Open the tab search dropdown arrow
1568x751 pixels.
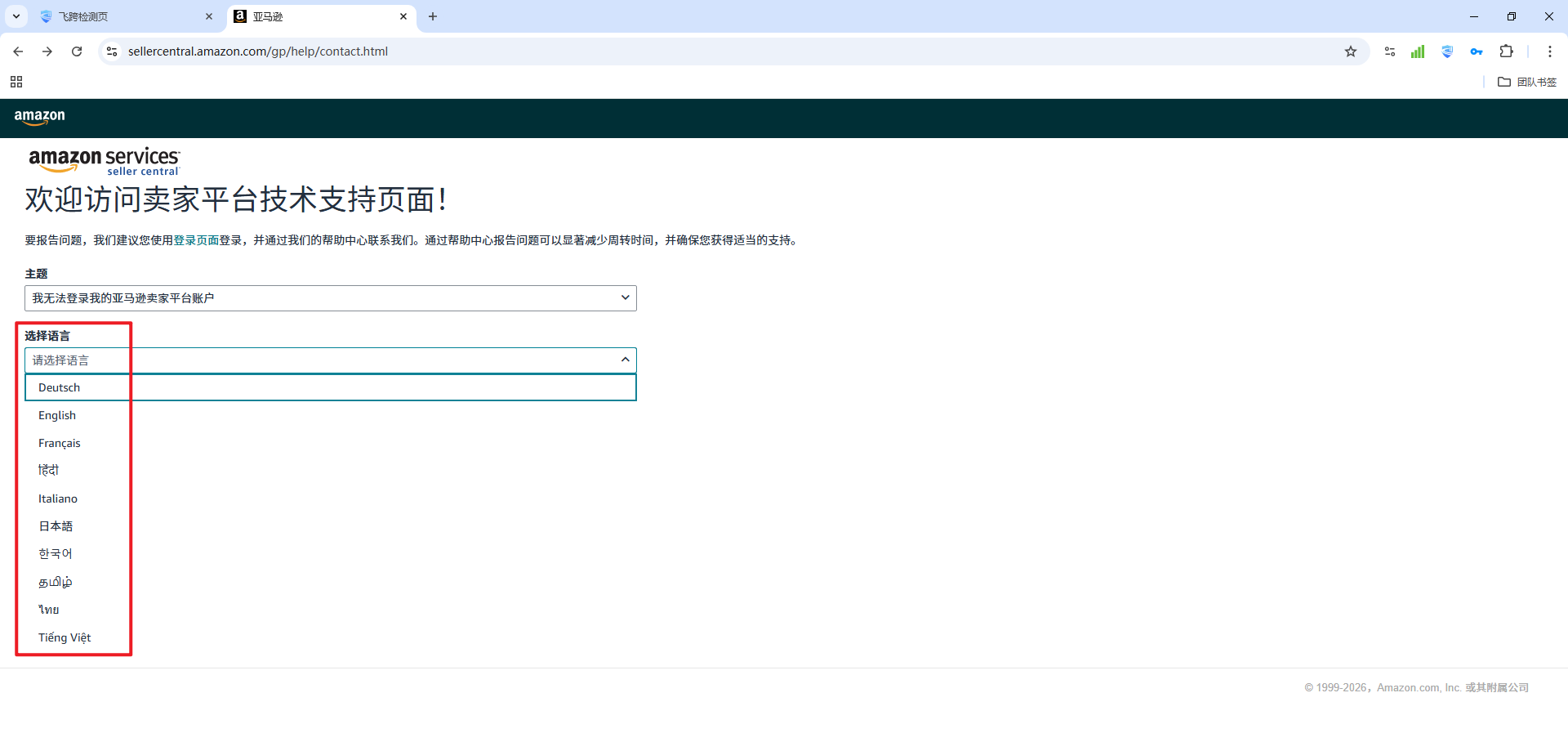coord(16,16)
